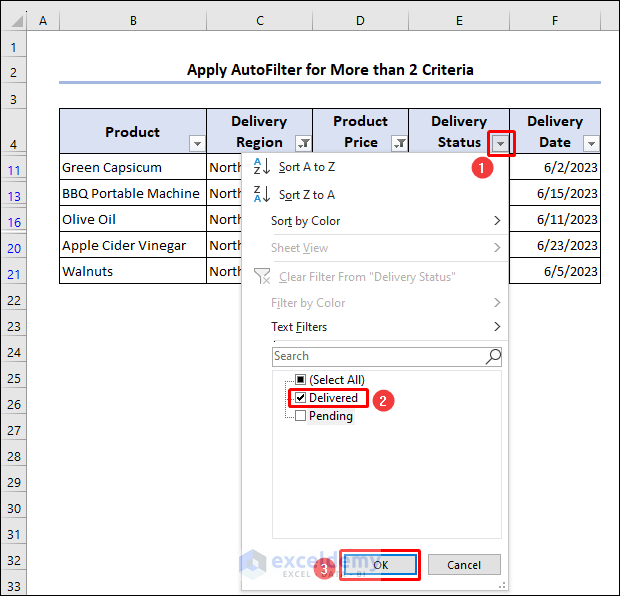The height and width of the screenshot is (596, 620).
Task: Select column F header
Action: 555,21
